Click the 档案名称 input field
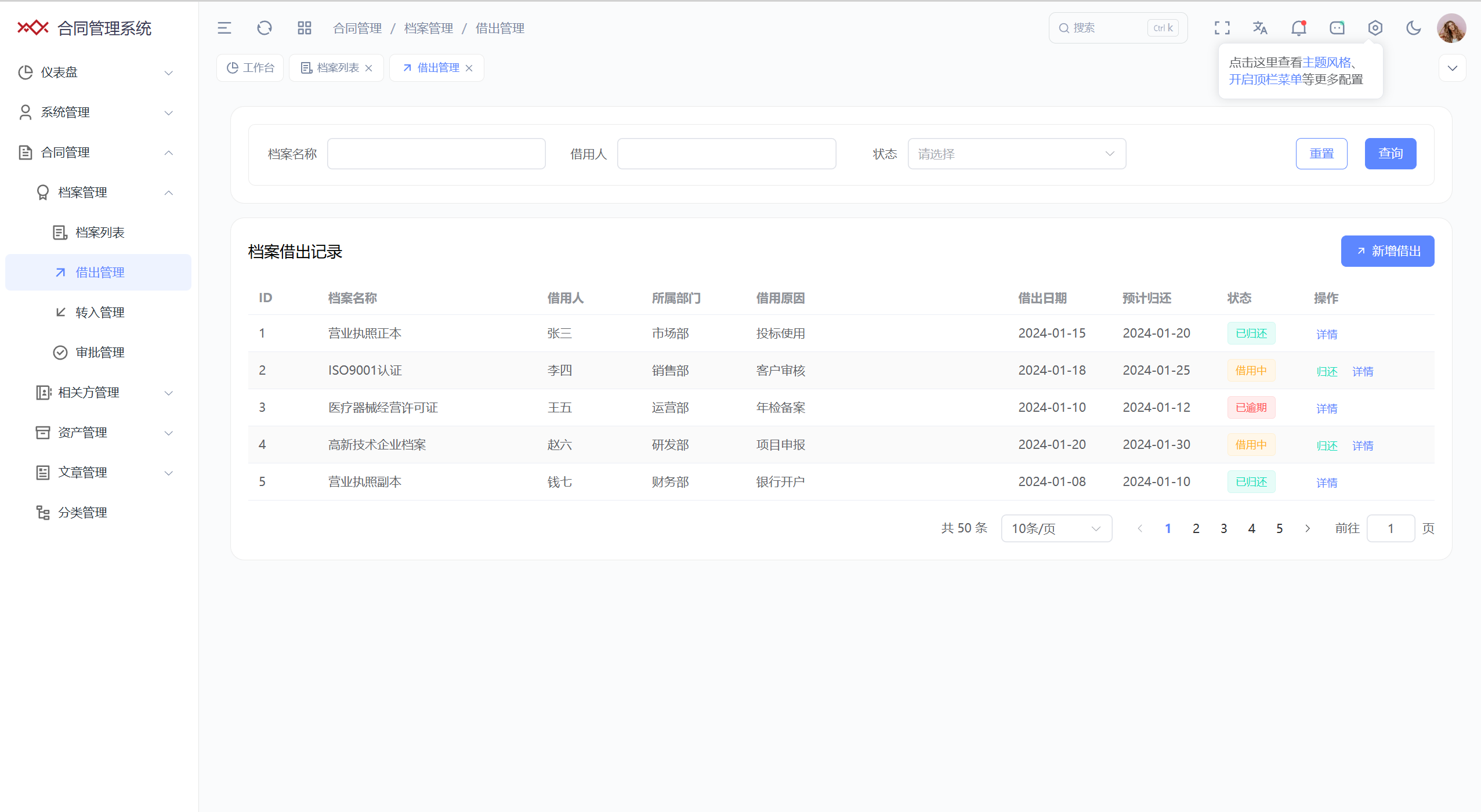This screenshot has width=1481, height=812. pos(436,154)
